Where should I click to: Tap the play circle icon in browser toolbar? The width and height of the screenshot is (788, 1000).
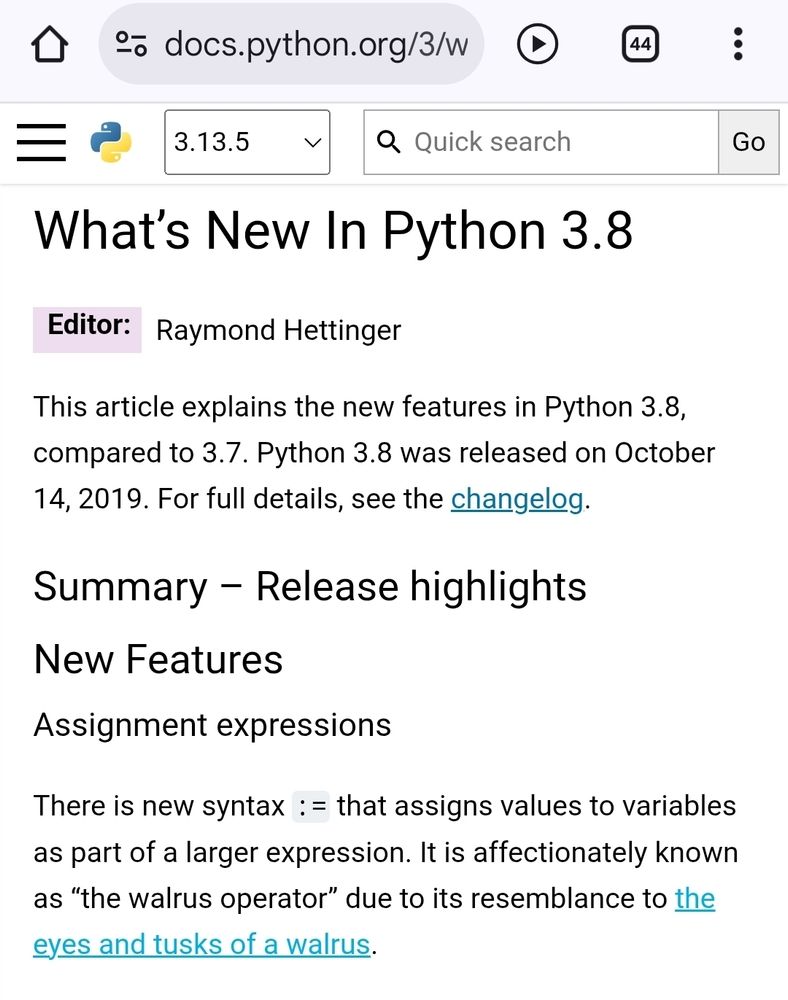537,44
